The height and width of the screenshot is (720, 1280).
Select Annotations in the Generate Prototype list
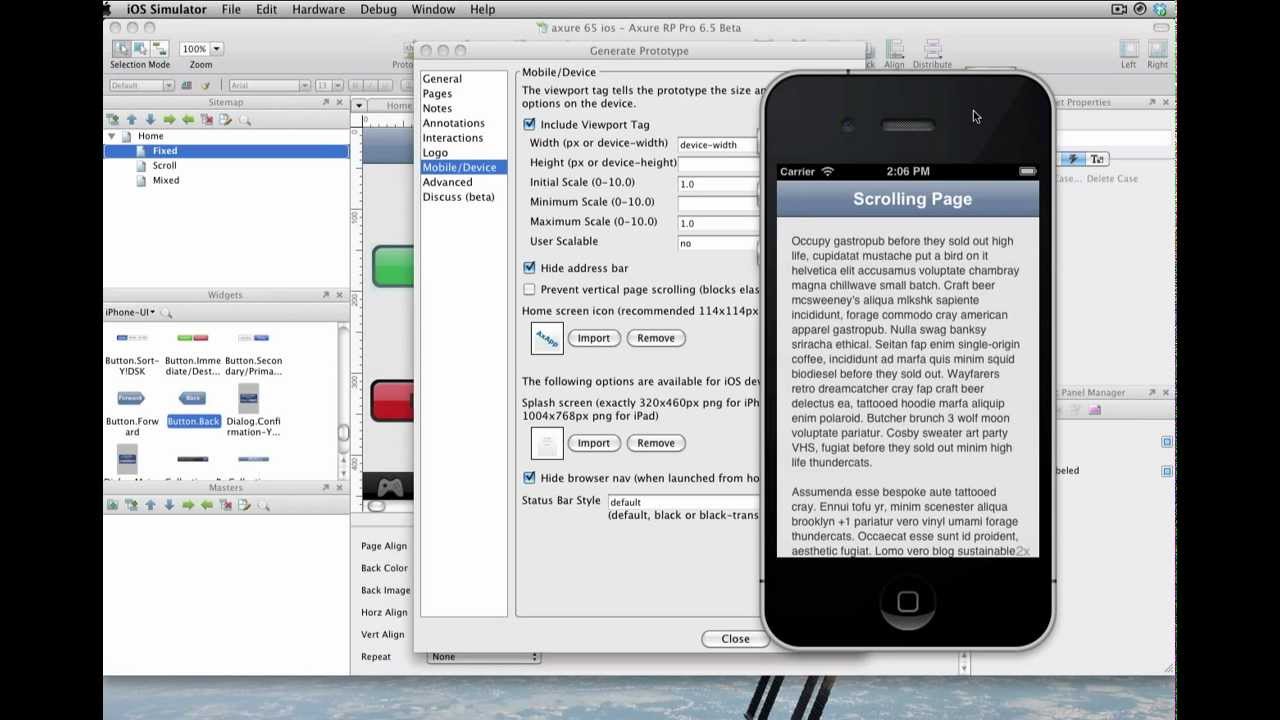point(453,123)
